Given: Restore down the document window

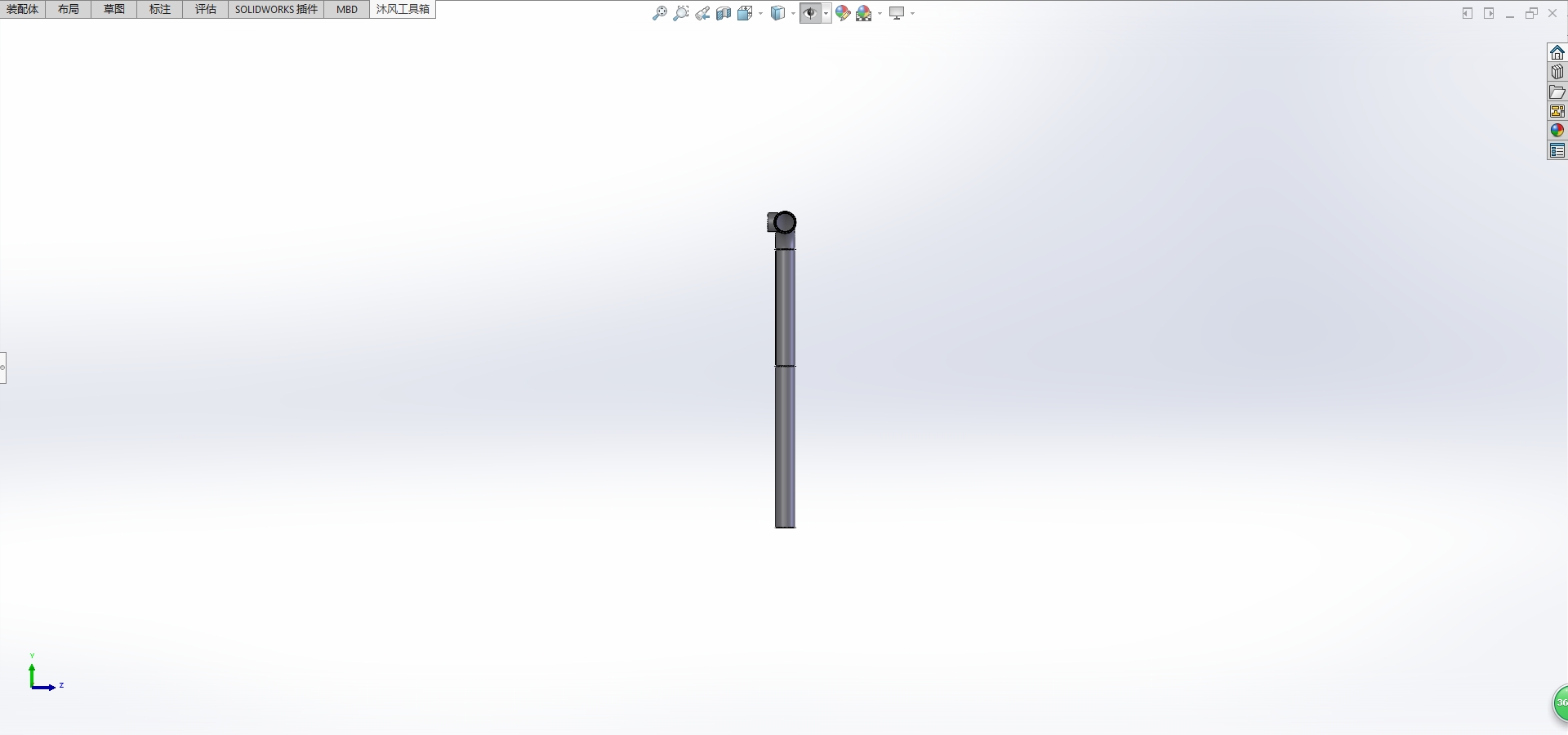Looking at the screenshot, I should coord(1531,13).
